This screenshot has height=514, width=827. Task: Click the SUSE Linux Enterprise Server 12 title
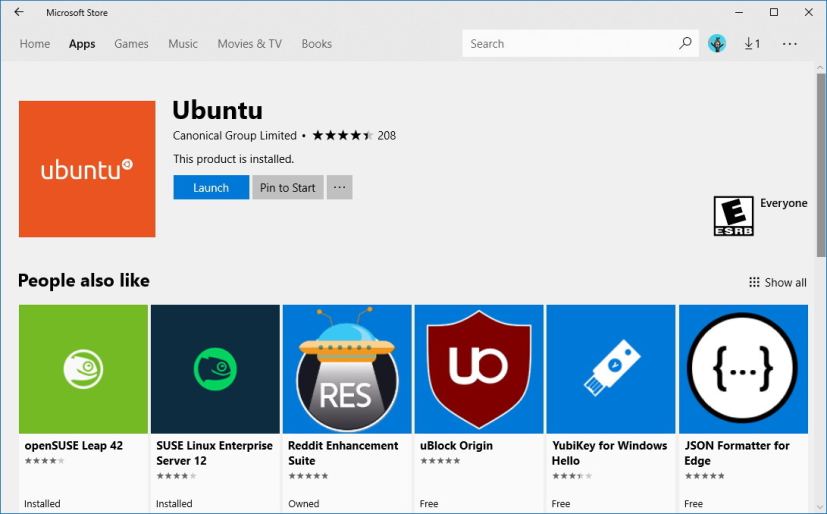pos(214,453)
